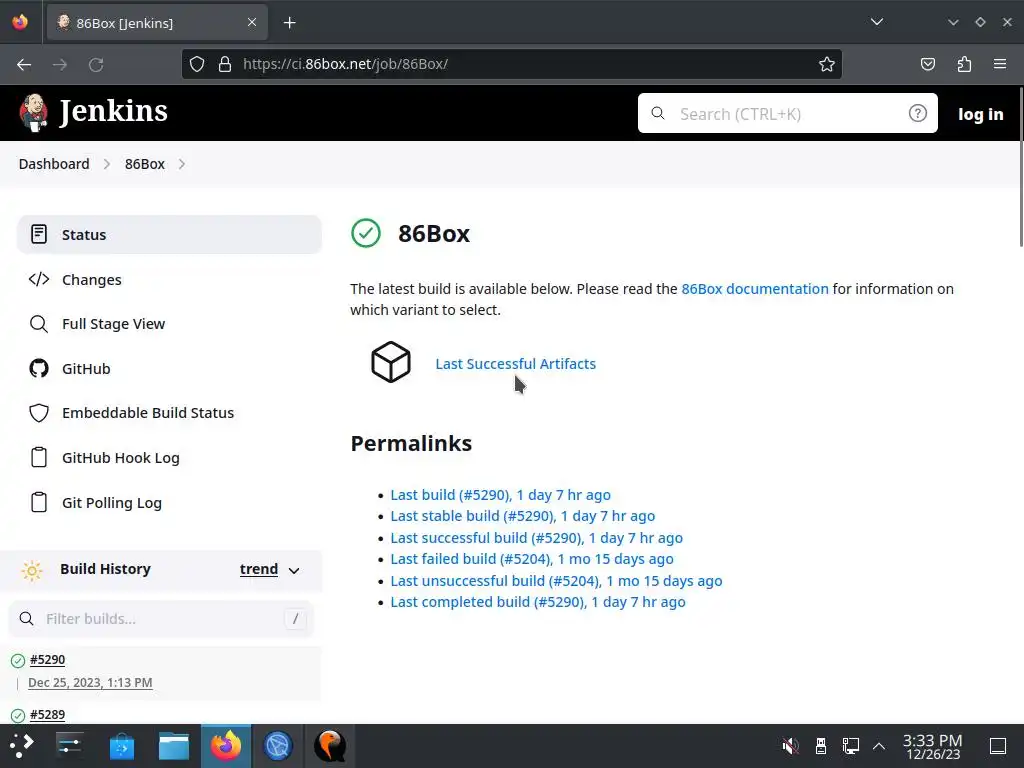
Task: Open the Changes code icon
Action: click(x=39, y=280)
